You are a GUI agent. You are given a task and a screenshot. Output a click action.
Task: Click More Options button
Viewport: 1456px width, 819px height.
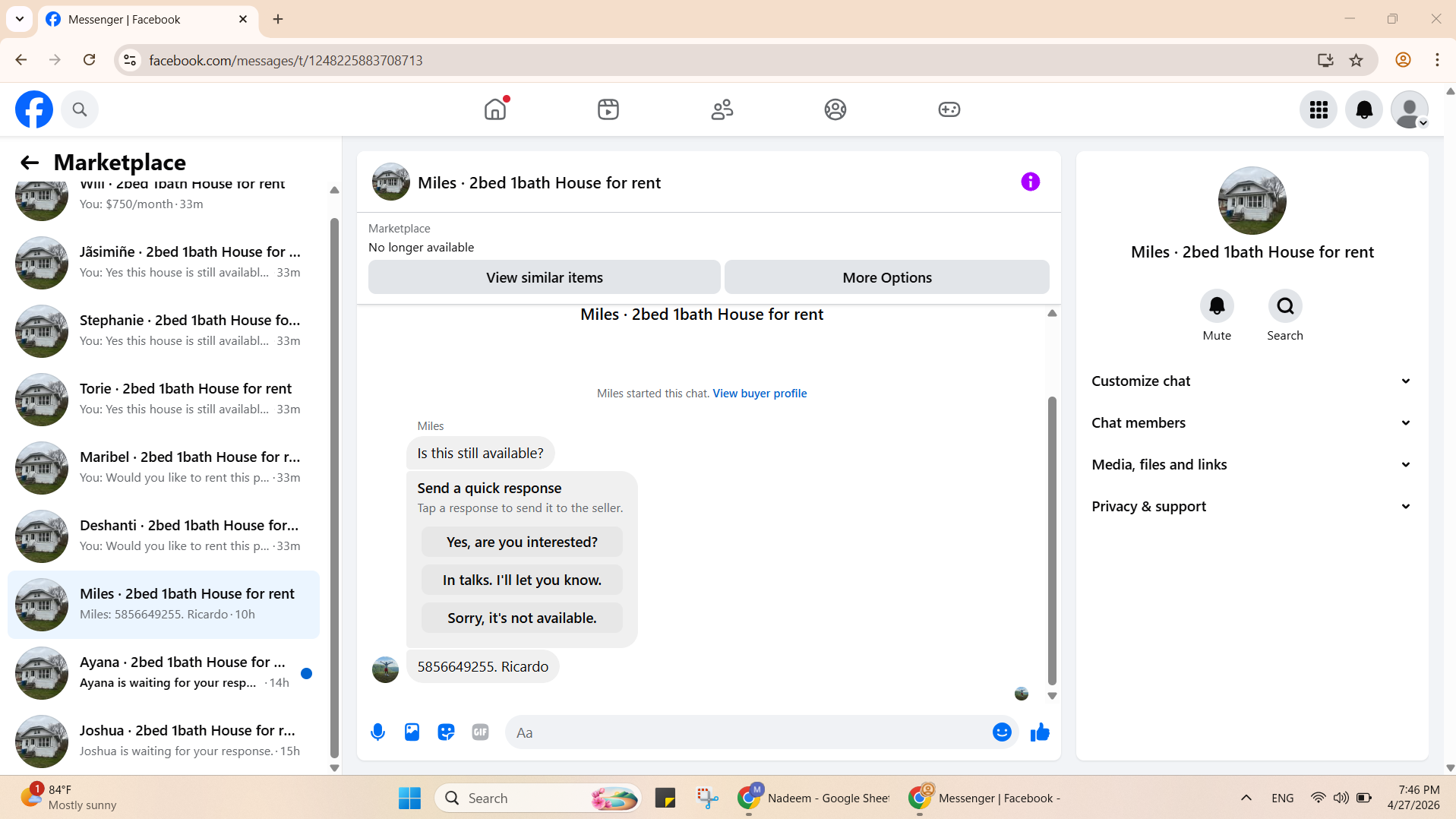[x=887, y=277]
